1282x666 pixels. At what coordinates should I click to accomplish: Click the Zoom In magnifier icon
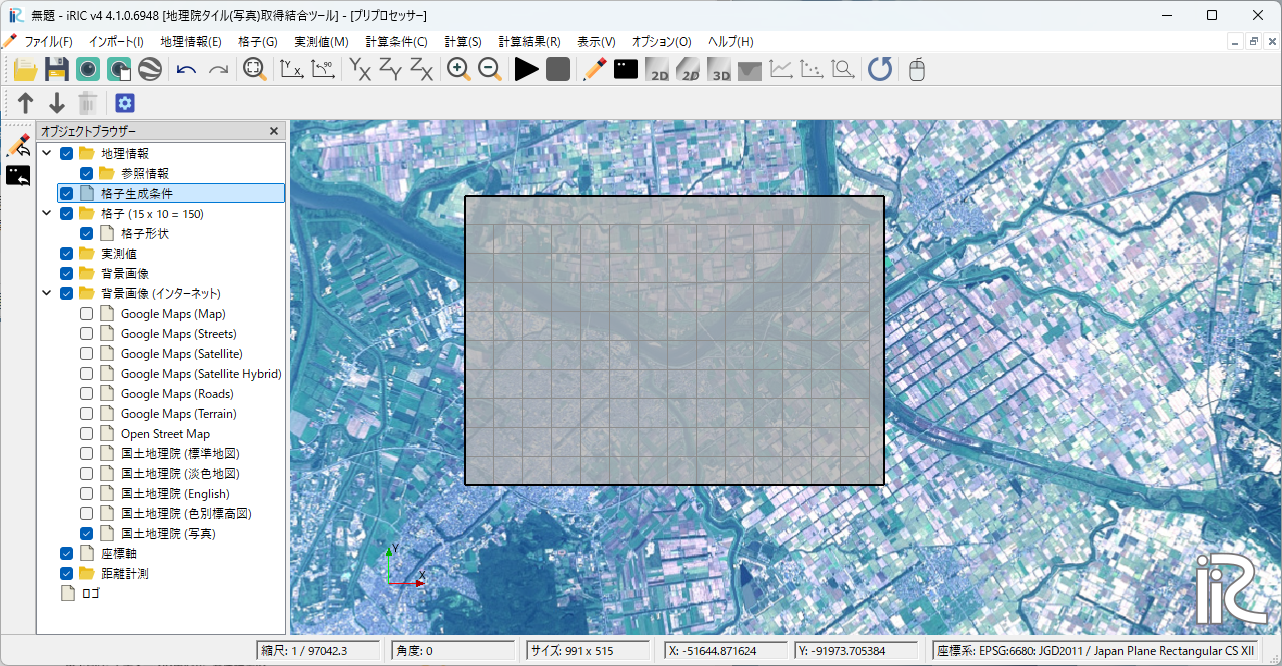coord(459,69)
